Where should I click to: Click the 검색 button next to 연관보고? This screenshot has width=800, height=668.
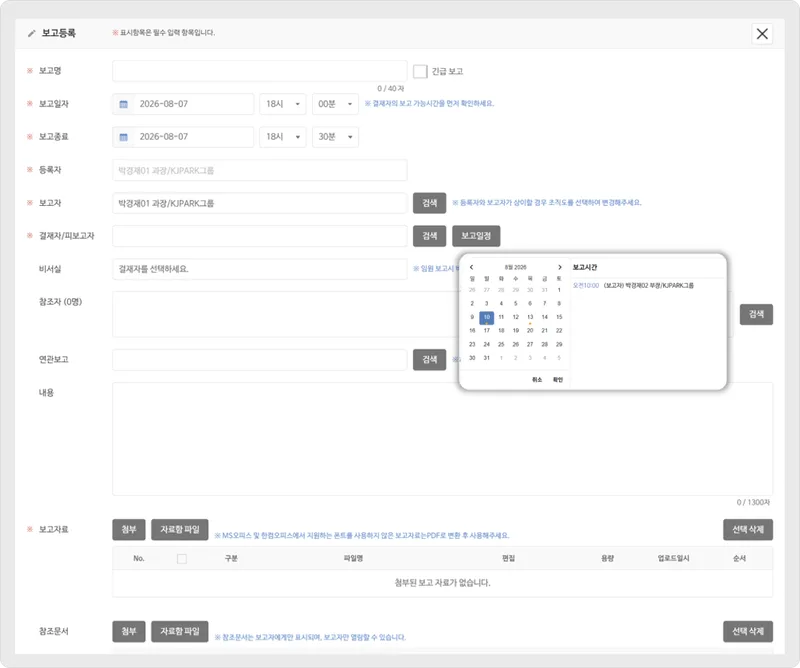click(x=430, y=360)
